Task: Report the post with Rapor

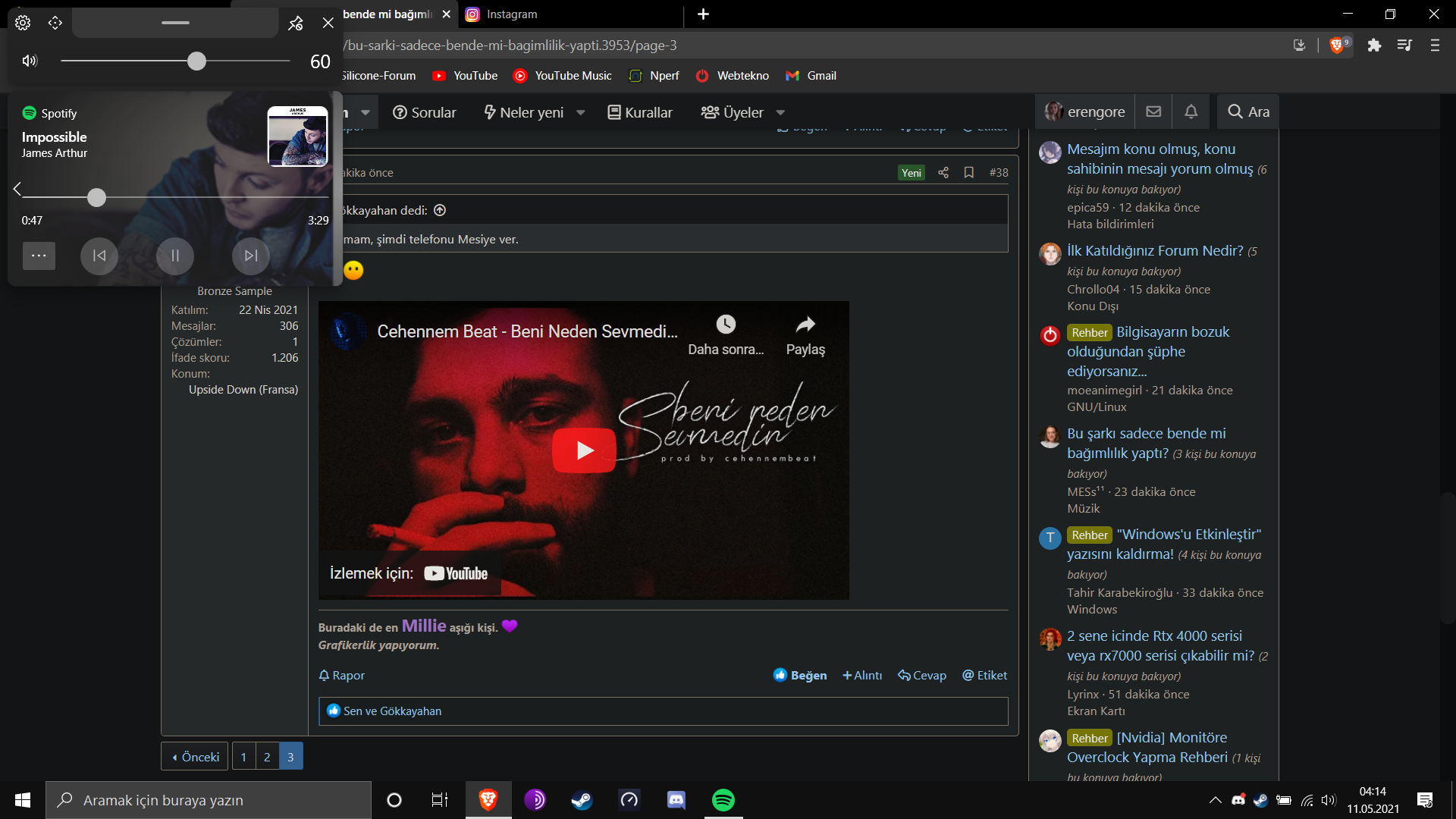Action: click(x=342, y=676)
